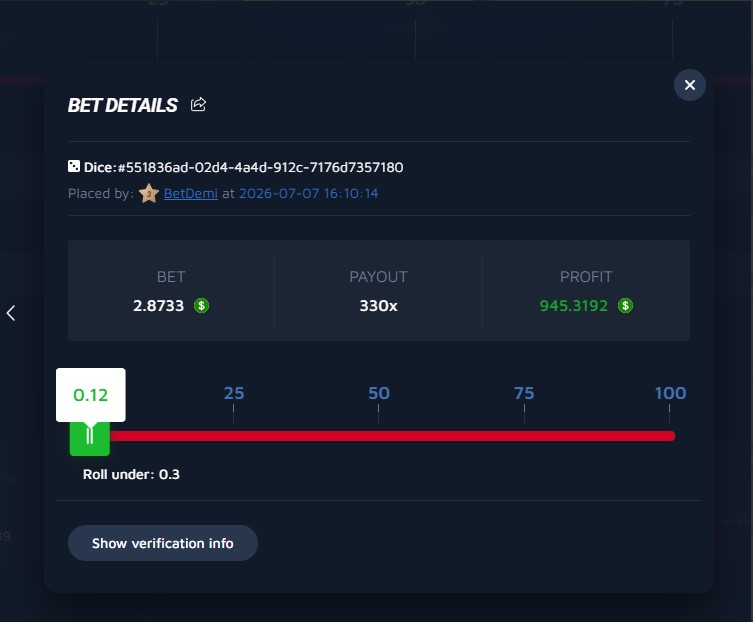The height and width of the screenshot is (622, 753).
Task: Click the timestamp 2026-07-07 16:10:14
Action: 309,193
